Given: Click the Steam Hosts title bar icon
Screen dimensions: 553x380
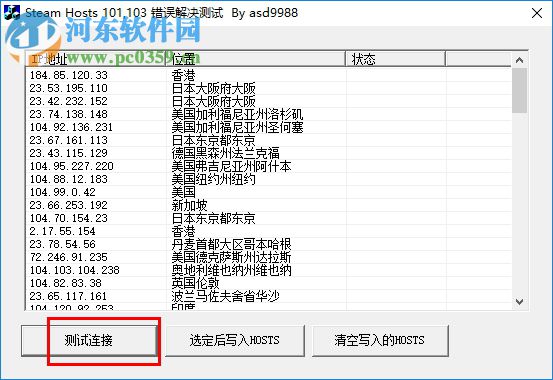Looking at the screenshot, I should click(x=12, y=12).
